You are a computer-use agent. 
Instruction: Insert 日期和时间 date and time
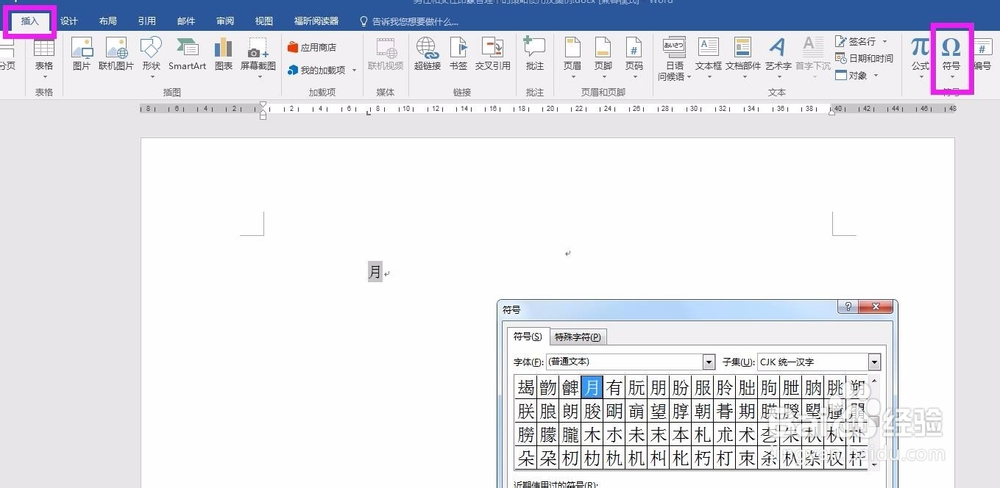864,58
